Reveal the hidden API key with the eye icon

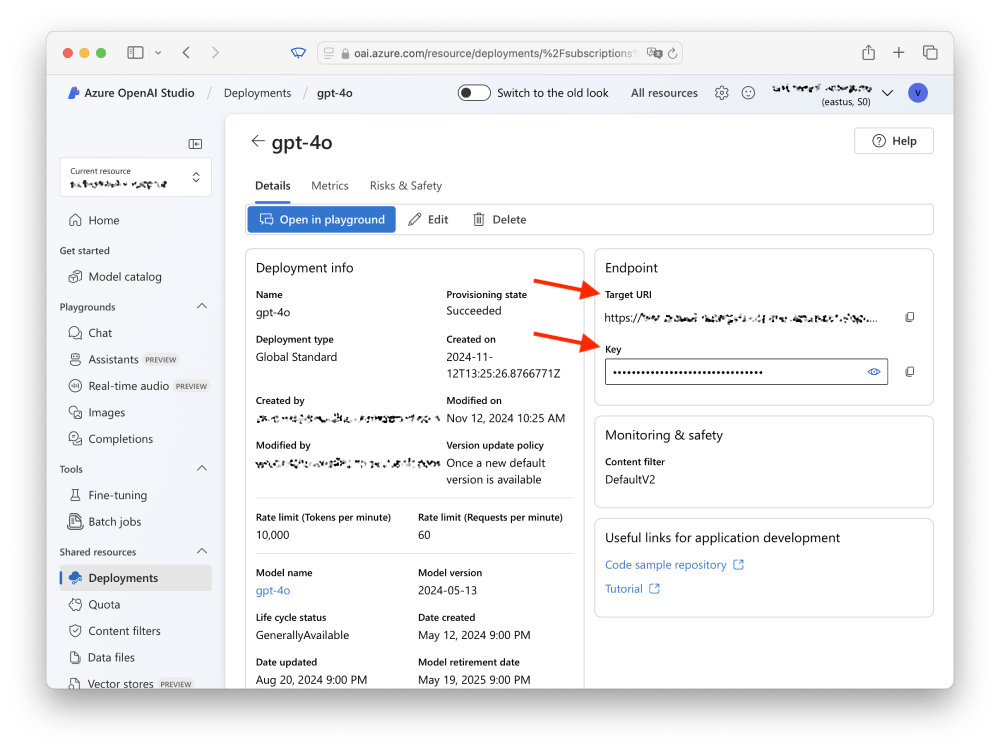point(874,371)
